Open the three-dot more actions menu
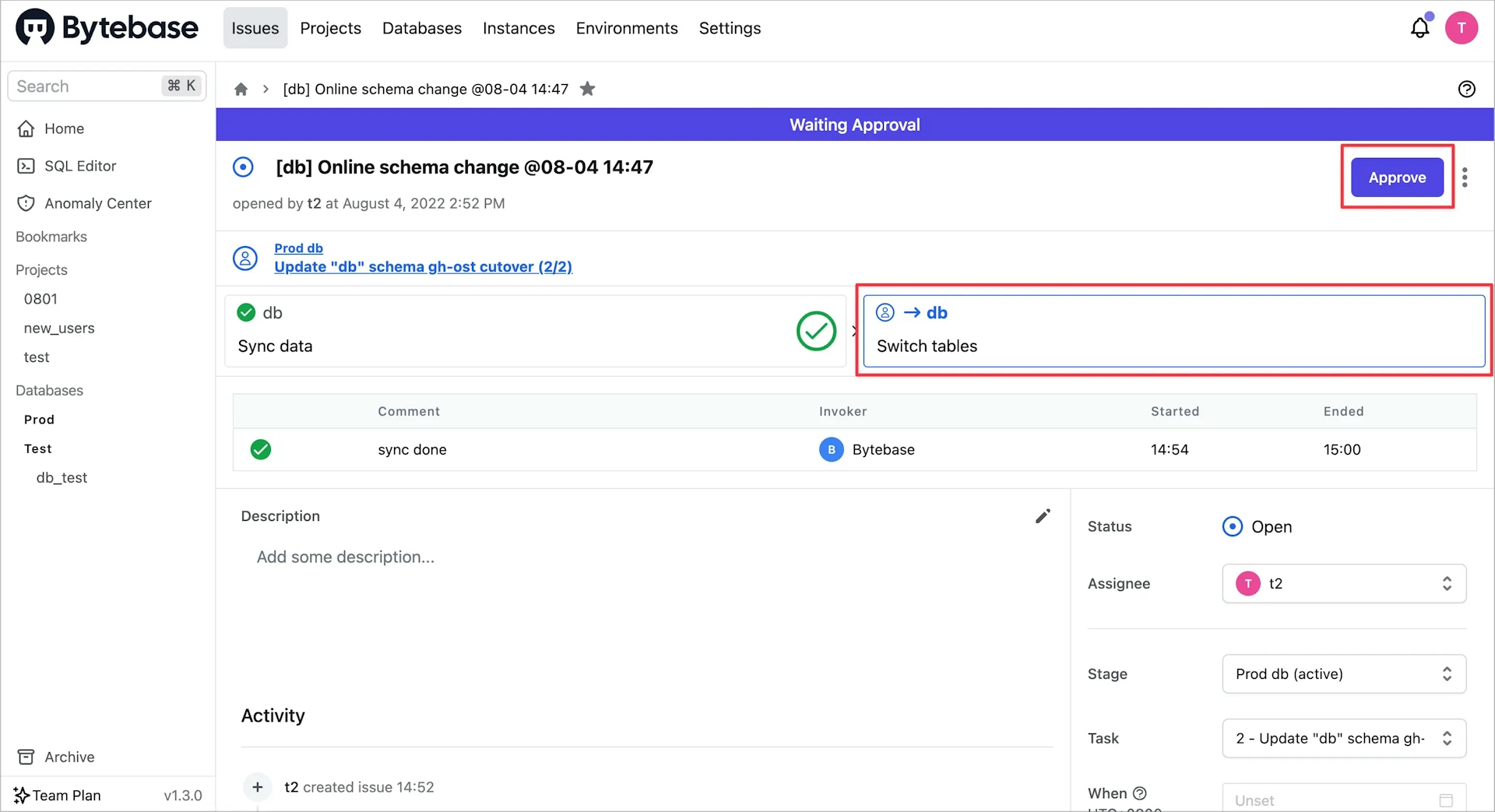The height and width of the screenshot is (812, 1495). (x=1465, y=178)
